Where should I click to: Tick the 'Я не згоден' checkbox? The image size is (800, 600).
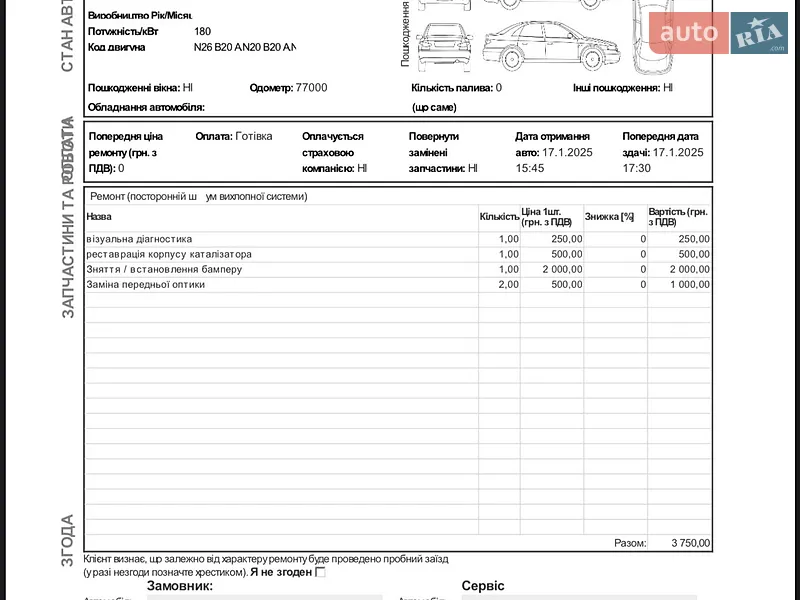(320, 572)
